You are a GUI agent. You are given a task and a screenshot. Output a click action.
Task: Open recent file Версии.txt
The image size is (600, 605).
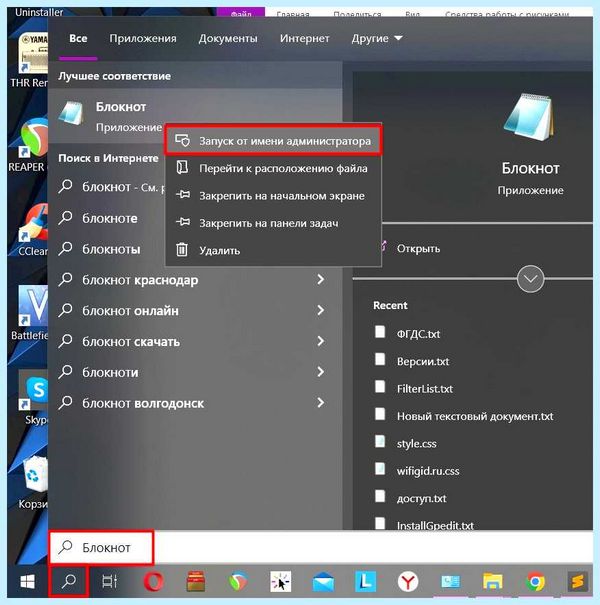coord(423,361)
